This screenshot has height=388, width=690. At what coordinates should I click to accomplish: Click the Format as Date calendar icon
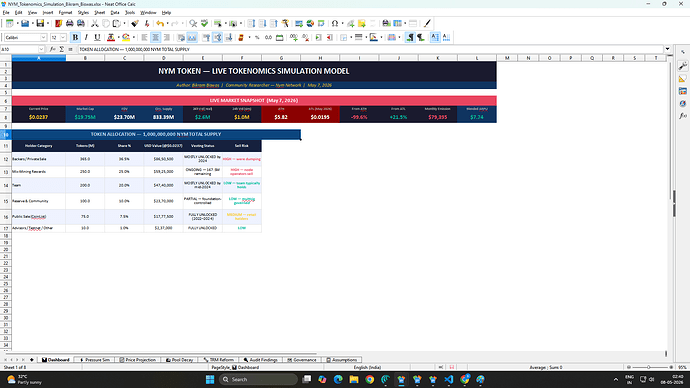tap(279, 37)
